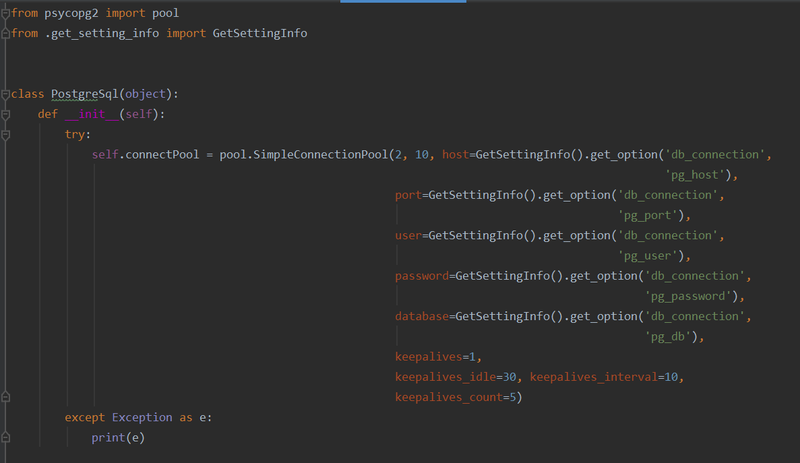
Task: Click the print(e) statement
Action: pos(118,437)
